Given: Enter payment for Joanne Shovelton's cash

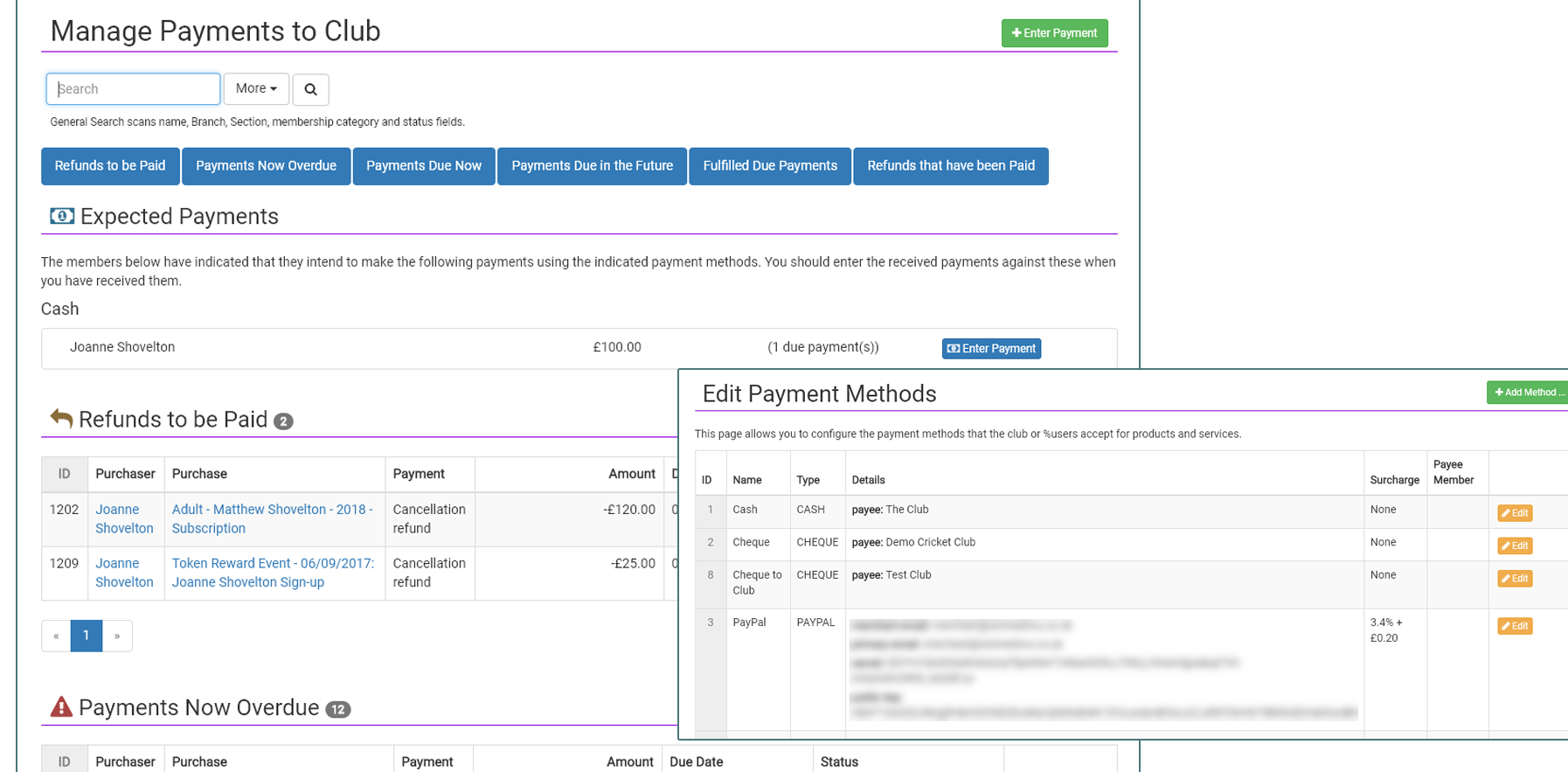Looking at the screenshot, I should (x=991, y=349).
